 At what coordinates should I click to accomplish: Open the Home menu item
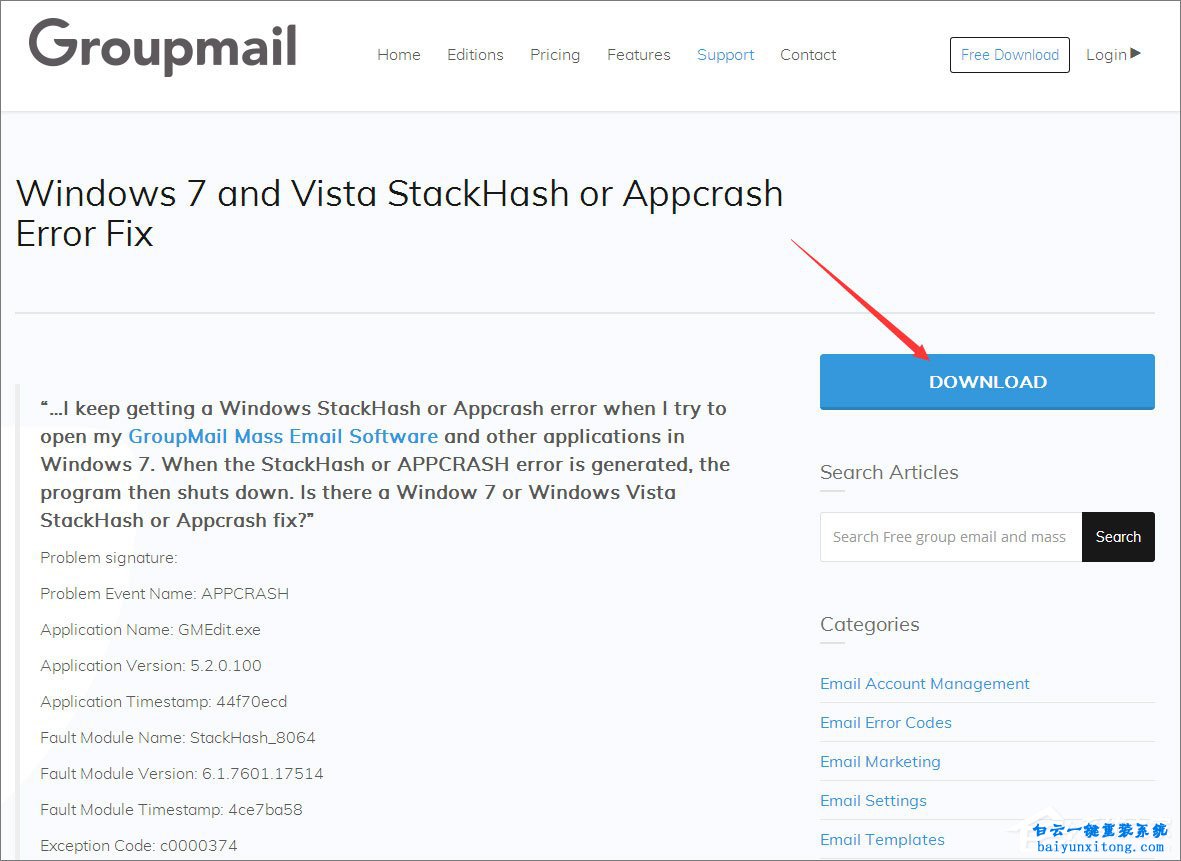point(399,55)
